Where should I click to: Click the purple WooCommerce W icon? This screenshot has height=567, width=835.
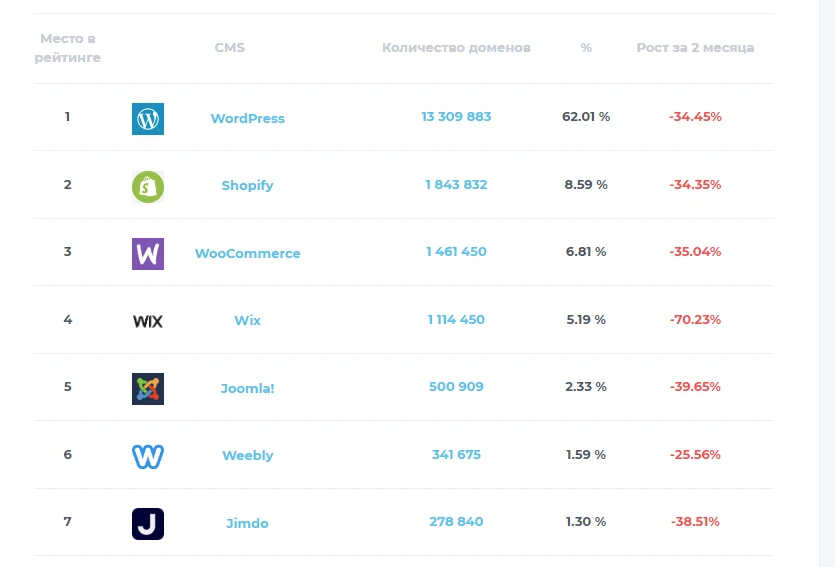pyautogui.click(x=148, y=254)
